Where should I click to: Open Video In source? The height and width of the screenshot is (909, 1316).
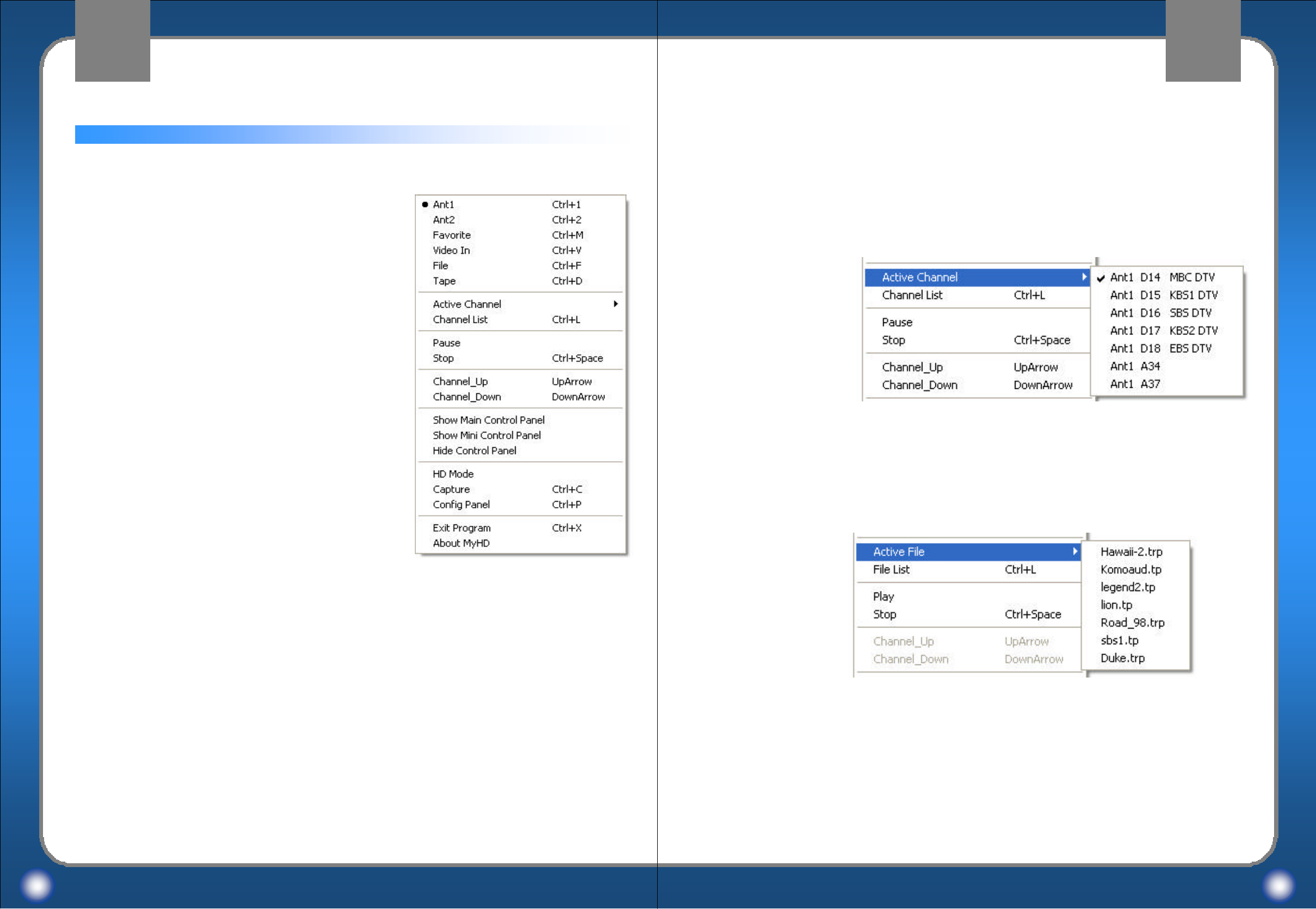pyautogui.click(x=451, y=251)
